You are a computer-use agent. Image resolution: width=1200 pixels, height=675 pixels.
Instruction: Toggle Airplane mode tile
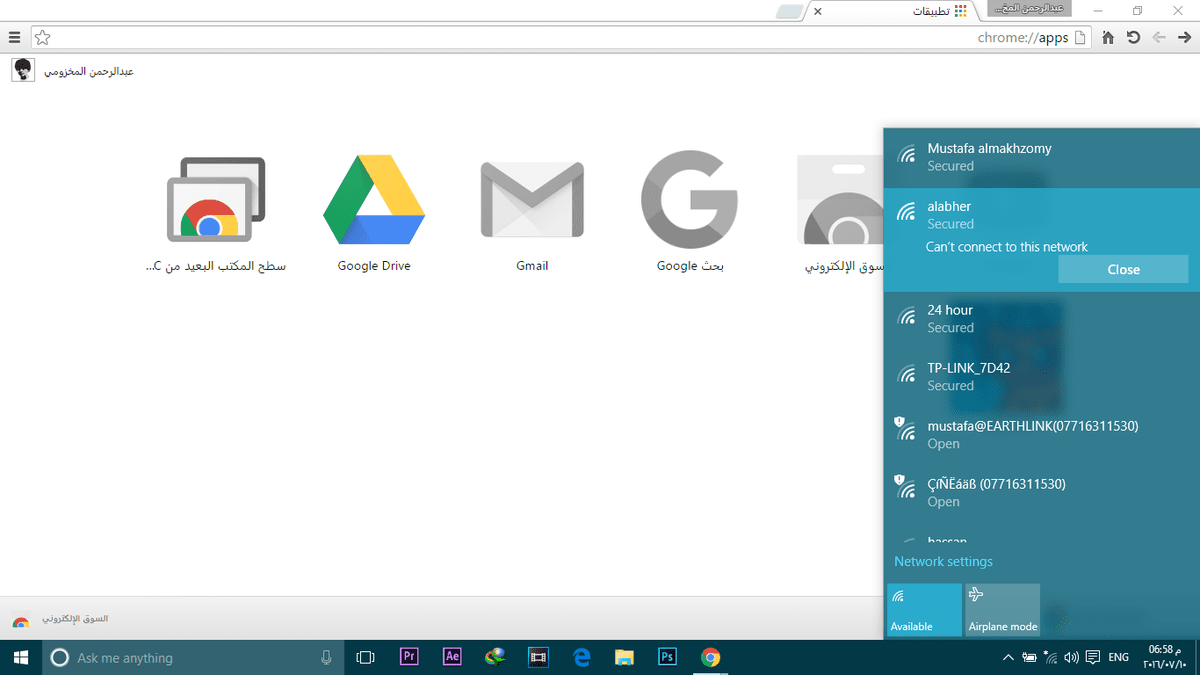pos(1002,610)
